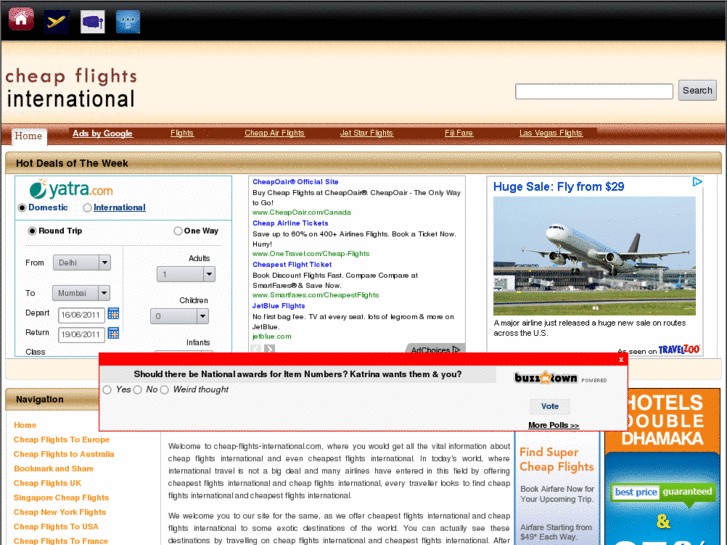This screenshot has height=545, width=727.
Task: Open the CheapOair Official Site ad link
Action: (295, 182)
